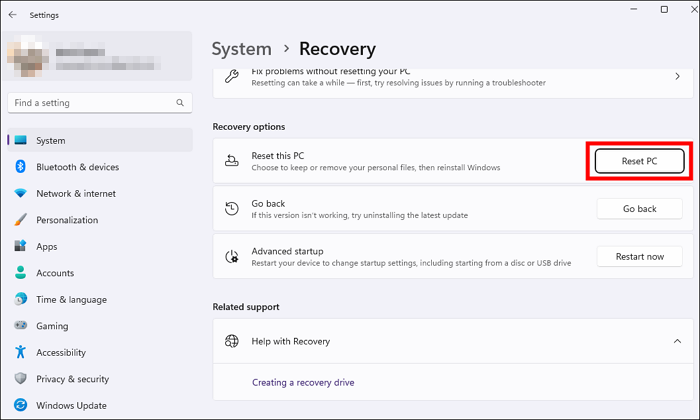The width and height of the screenshot is (700, 420).
Task: Click the Privacy & security shield icon
Action: tap(21, 378)
